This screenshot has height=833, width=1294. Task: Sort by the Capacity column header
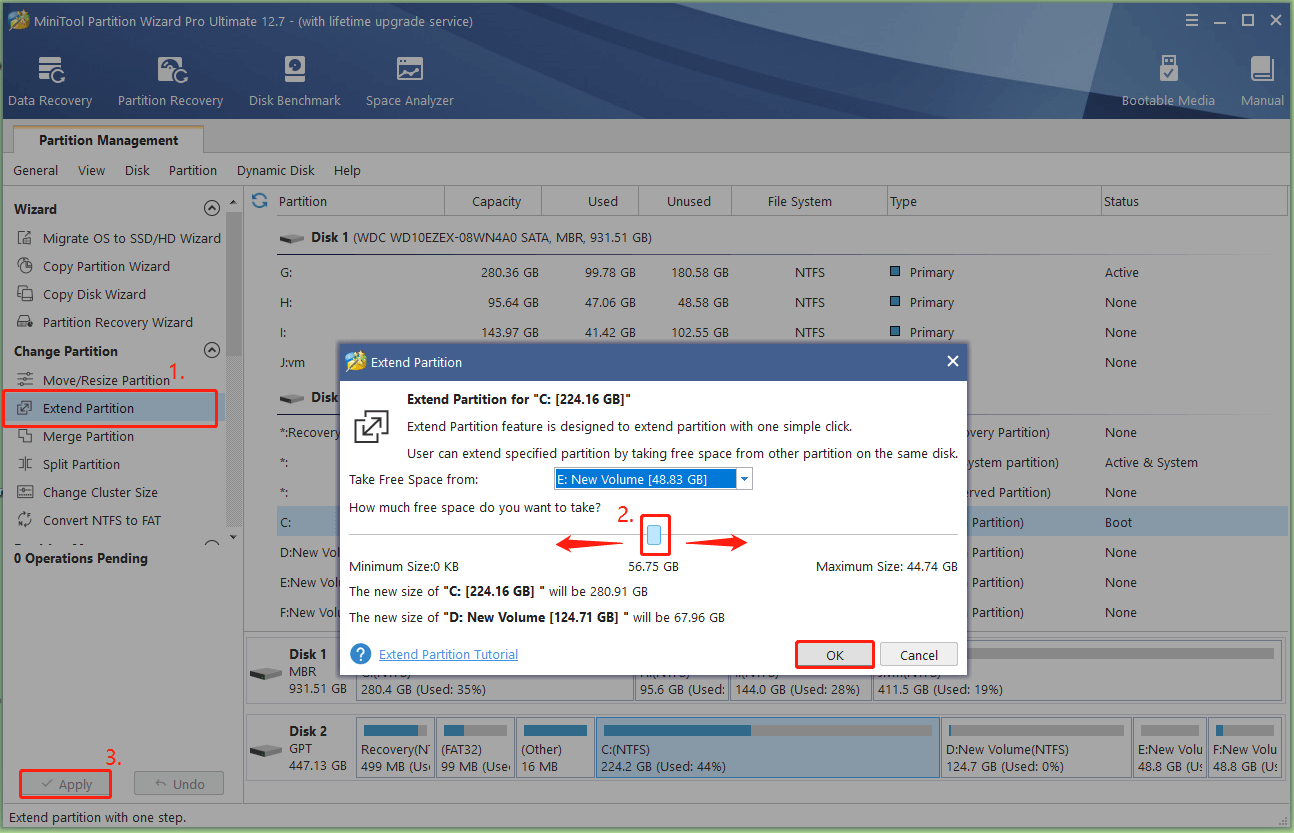(497, 201)
